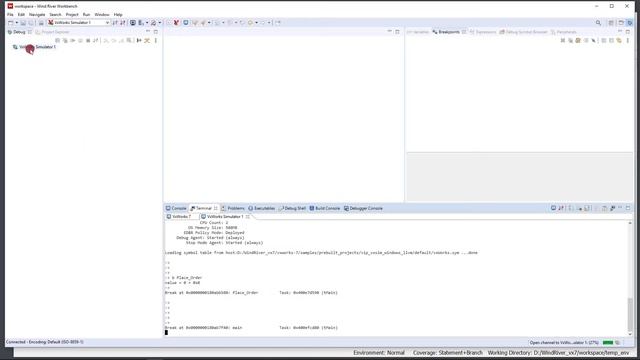Expand the New wizard dropdown arrow
The height and width of the screenshot is (360, 640).
tap(17, 23)
